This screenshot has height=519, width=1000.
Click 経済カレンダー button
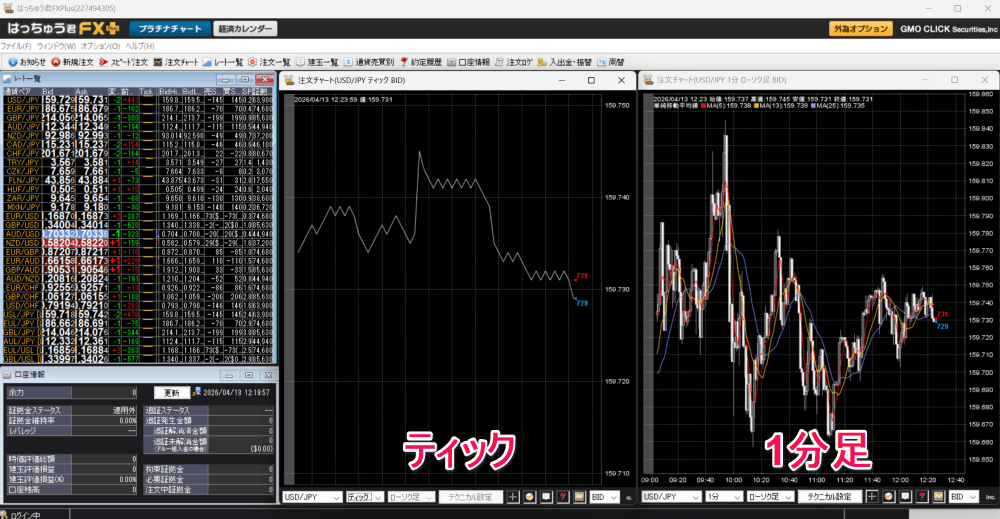pyautogui.click(x=245, y=29)
